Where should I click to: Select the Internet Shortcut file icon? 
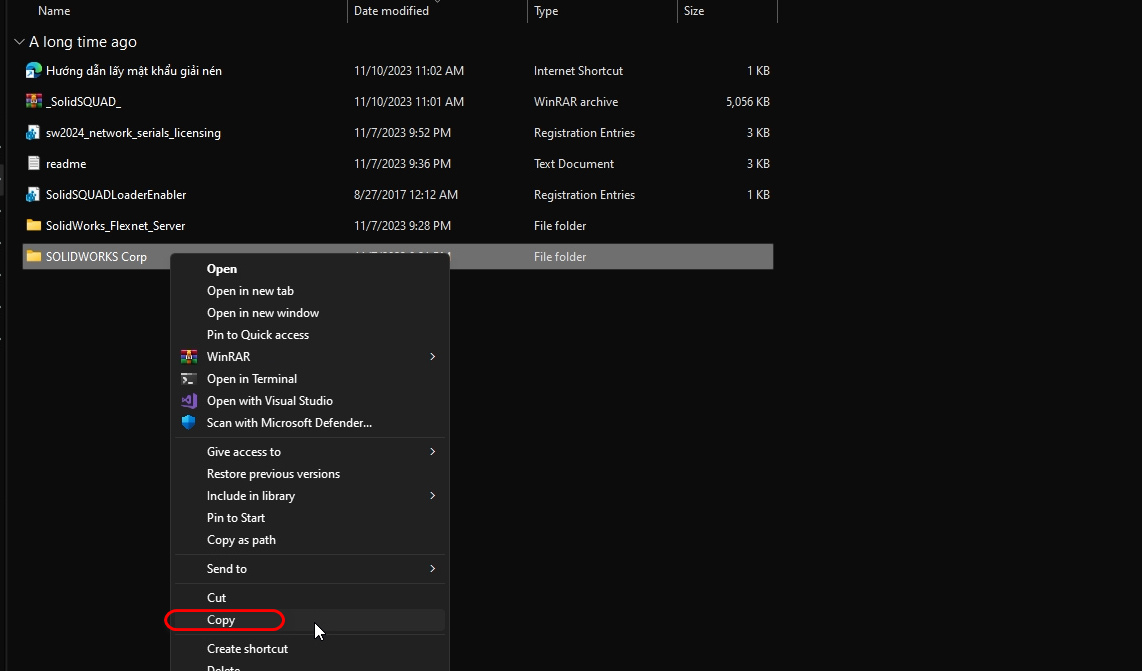click(34, 71)
